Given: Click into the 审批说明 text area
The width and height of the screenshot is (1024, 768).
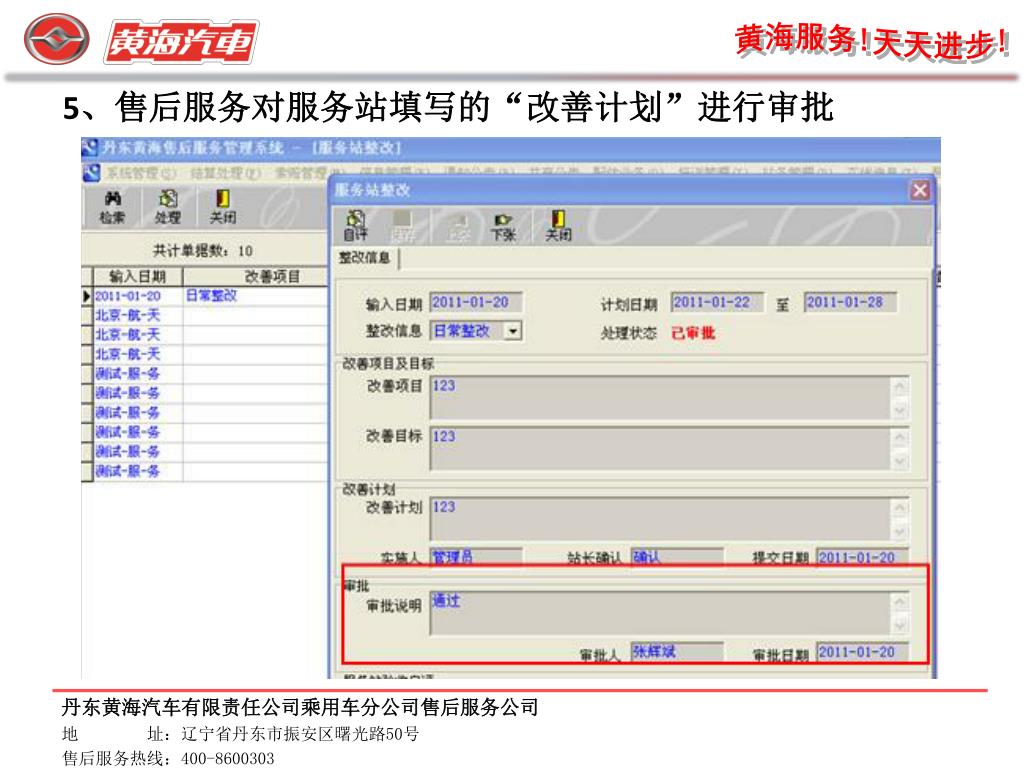Looking at the screenshot, I should tap(660, 613).
